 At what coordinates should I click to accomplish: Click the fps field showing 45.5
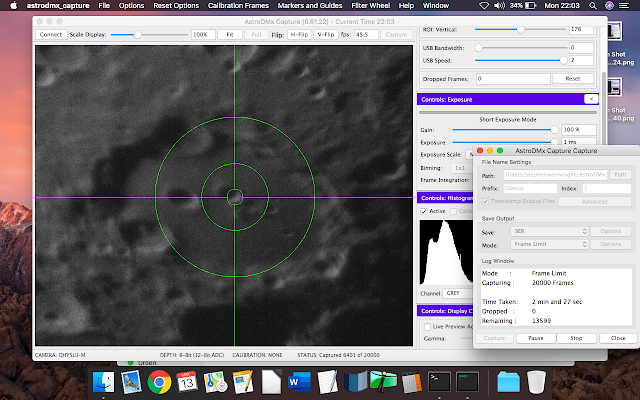366,35
